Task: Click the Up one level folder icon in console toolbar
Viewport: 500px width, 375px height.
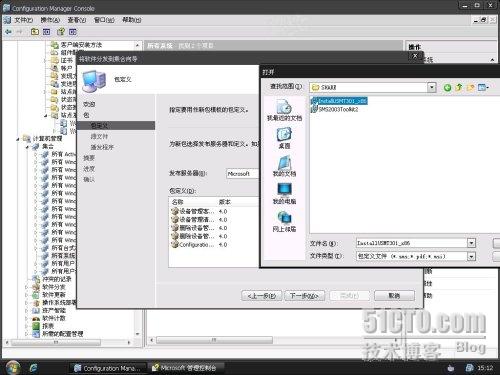Action: pyautogui.click(x=35, y=32)
